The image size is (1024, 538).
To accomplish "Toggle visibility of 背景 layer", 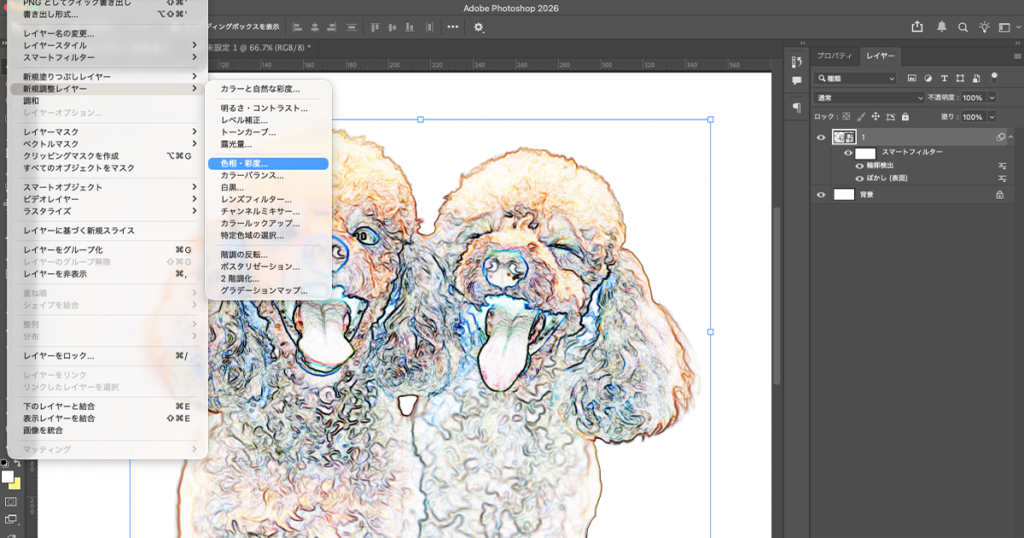I will [x=821, y=195].
